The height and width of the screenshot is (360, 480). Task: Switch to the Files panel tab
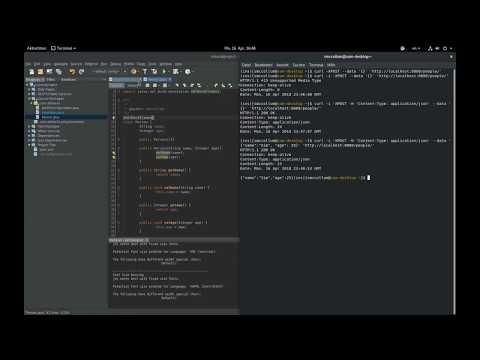tap(51, 80)
